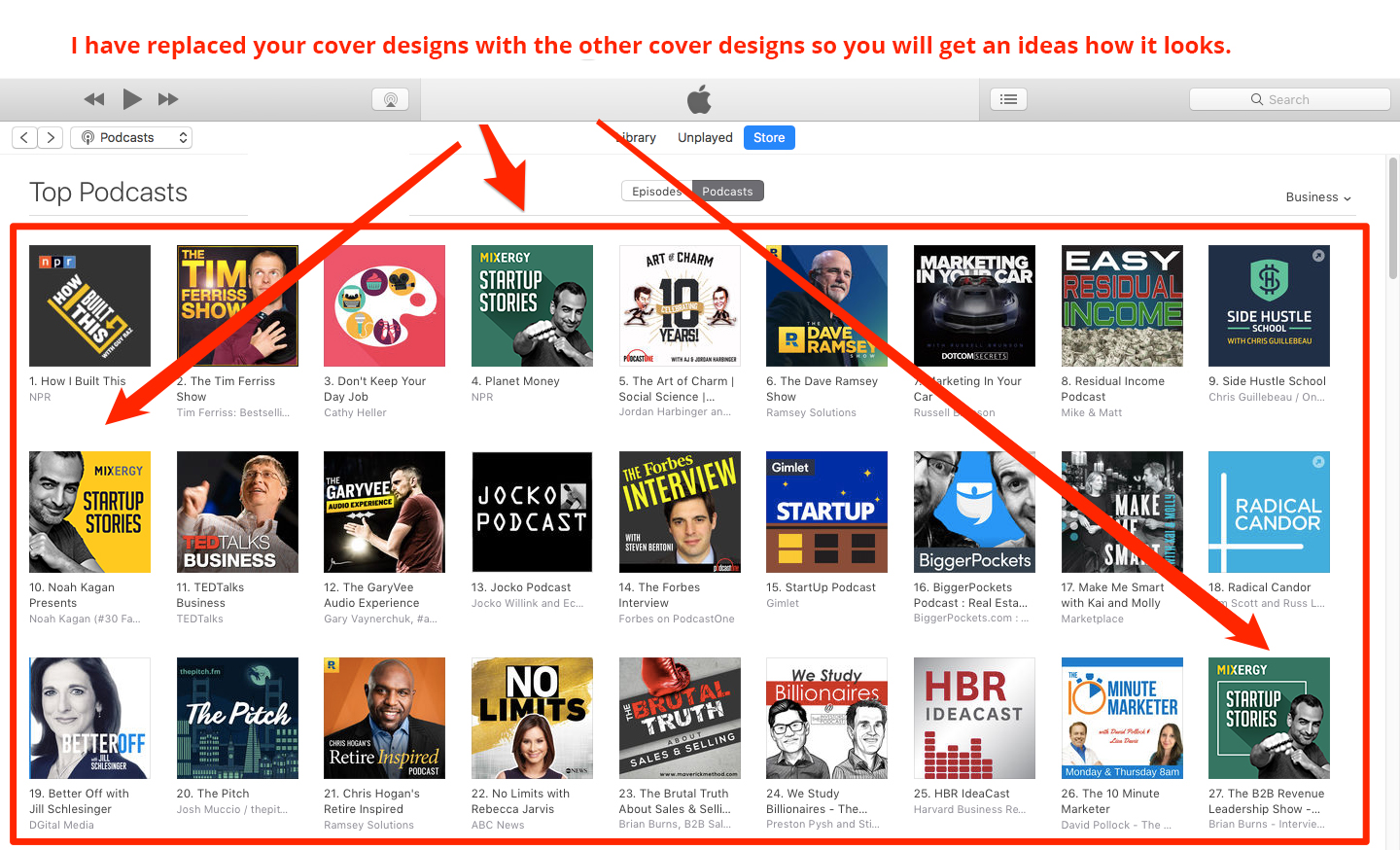1400x850 pixels.
Task: Open the Podcasts media type selector
Action: (x=131, y=137)
